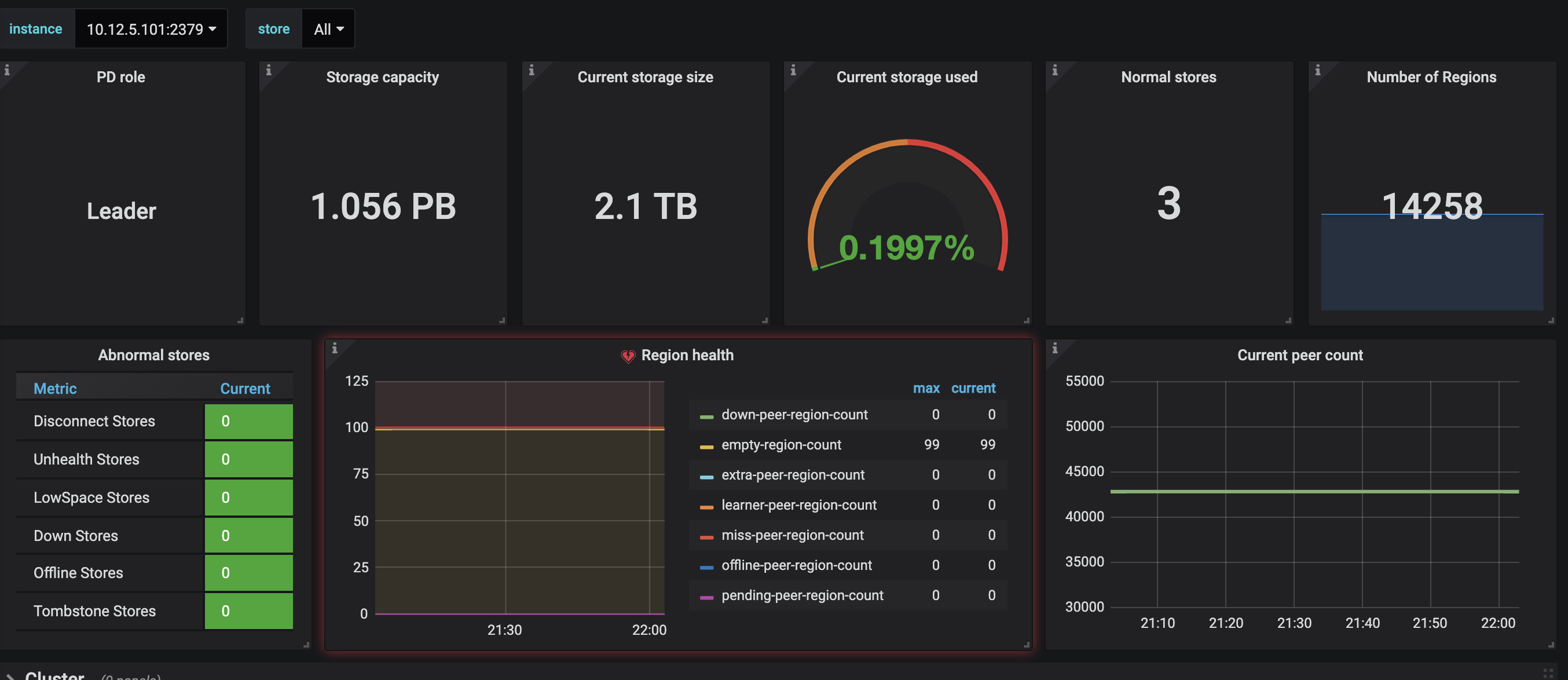Click the PD role panel info icon

(x=7, y=70)
